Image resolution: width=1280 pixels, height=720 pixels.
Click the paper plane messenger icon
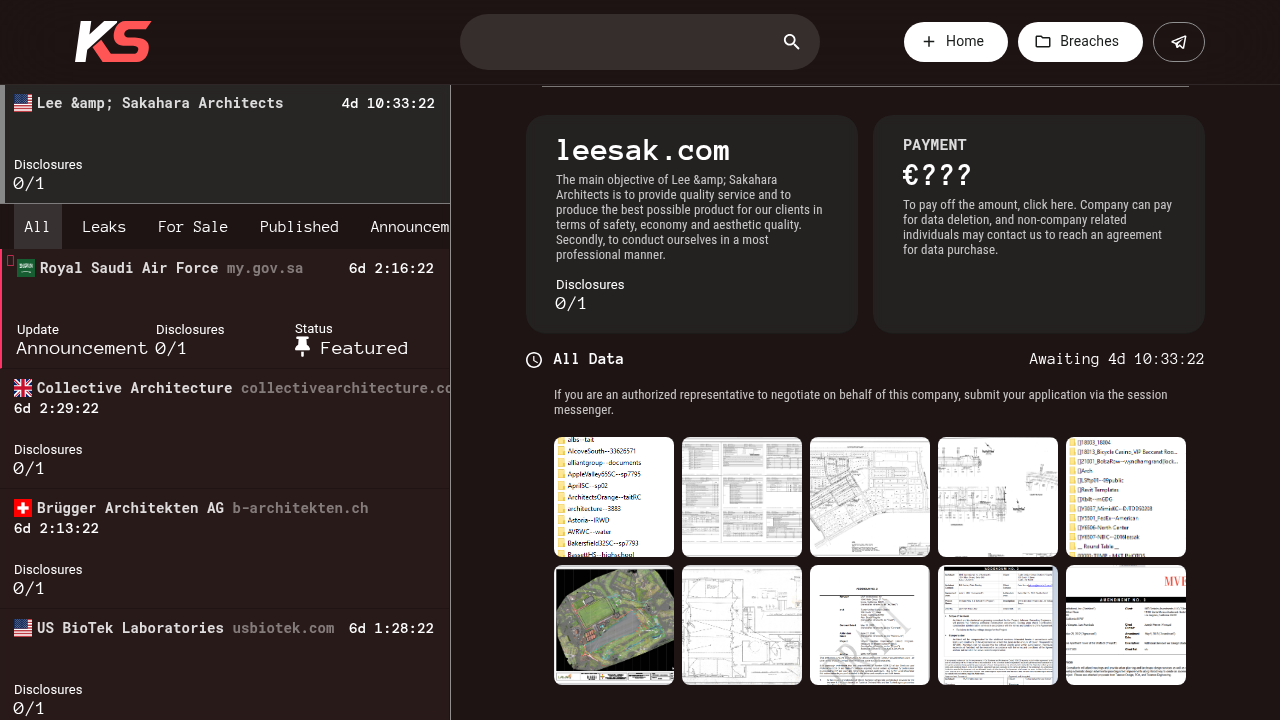[x=1179, y=42]
